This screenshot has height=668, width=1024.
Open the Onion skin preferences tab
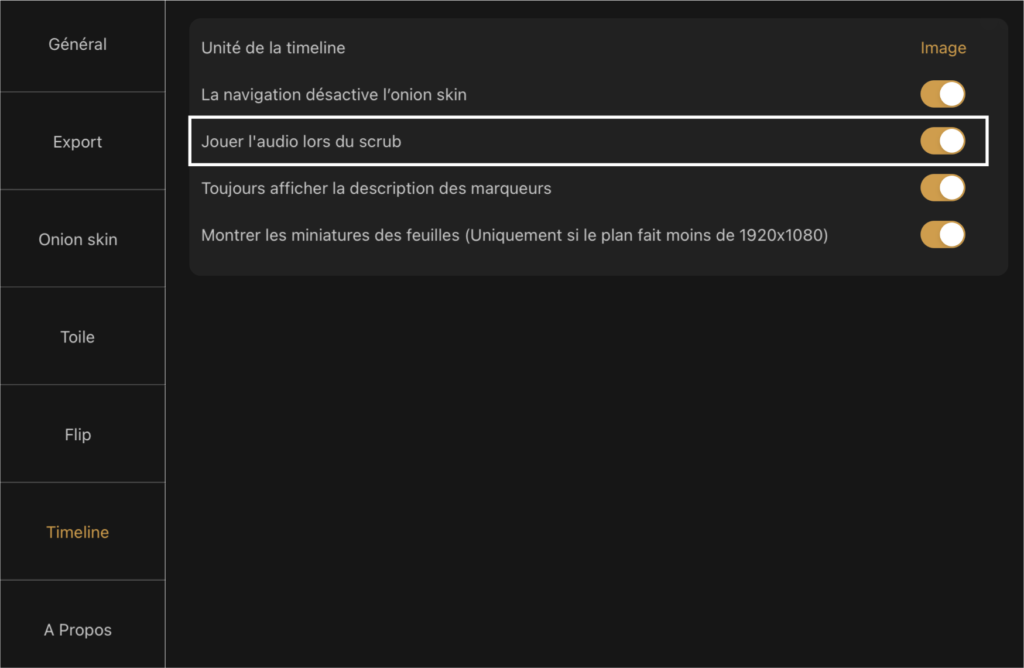click(78, 239)
